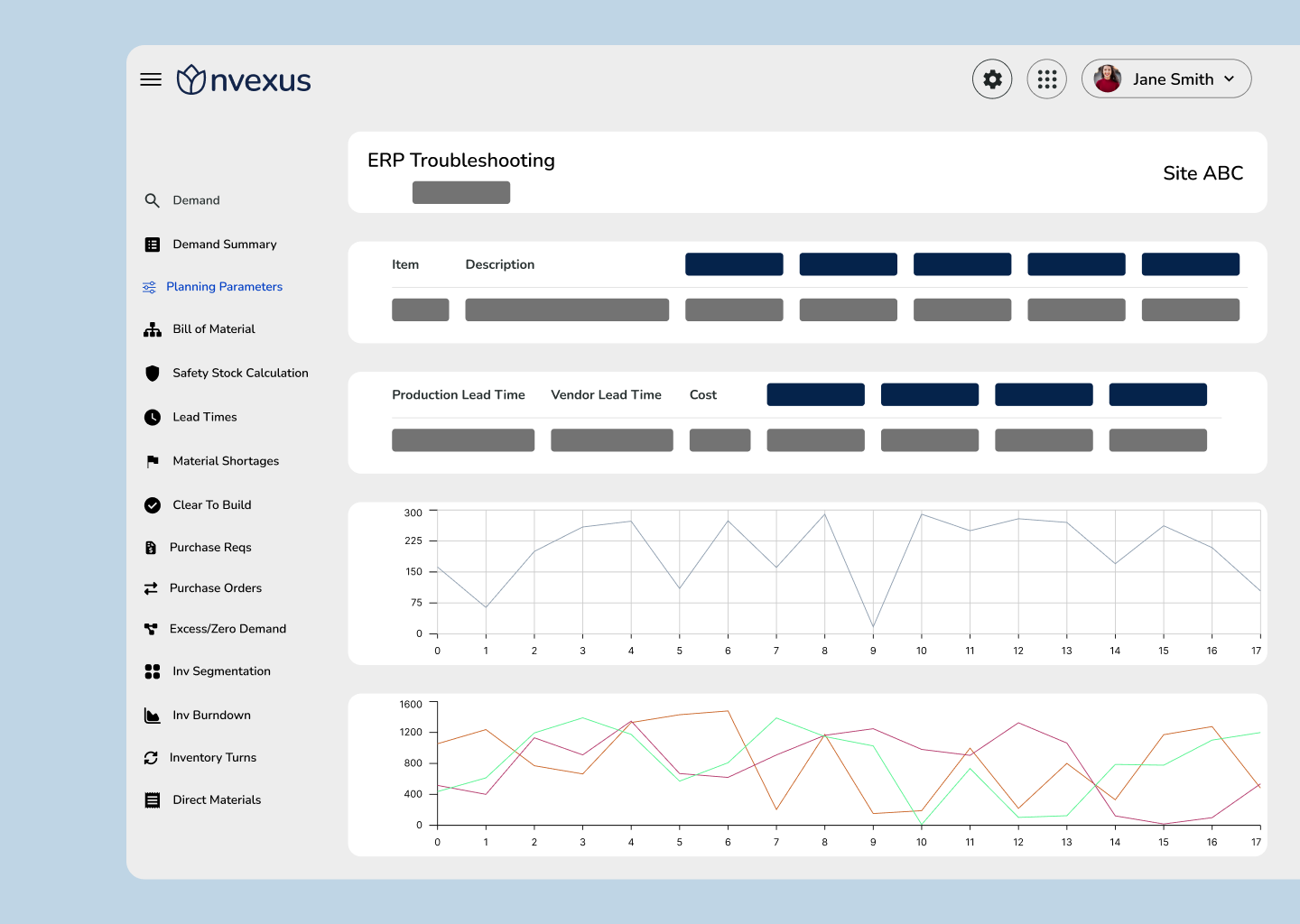View Inv Burndown

point(212,716)
